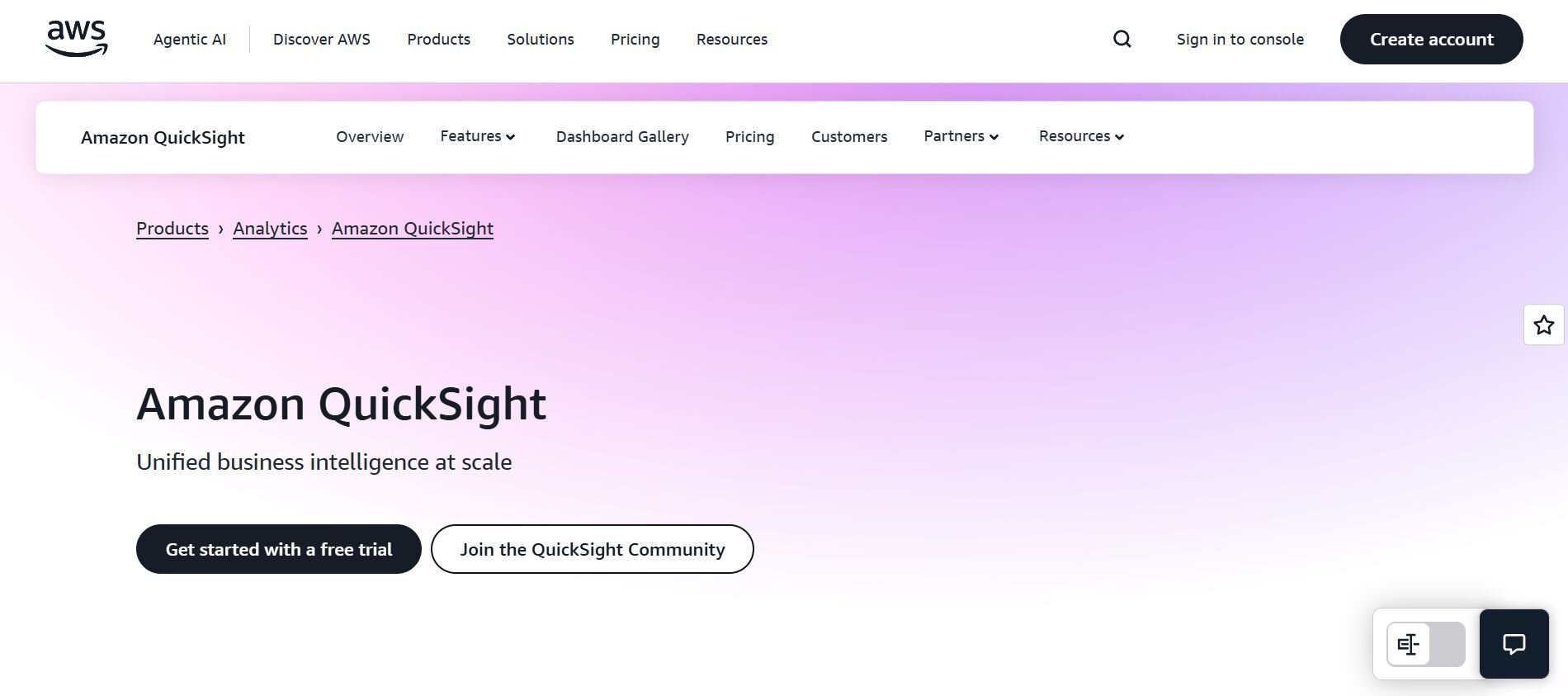Select the Dashboard Gallery tab
Screen dimensions: 1568x696
pos(622,136)
